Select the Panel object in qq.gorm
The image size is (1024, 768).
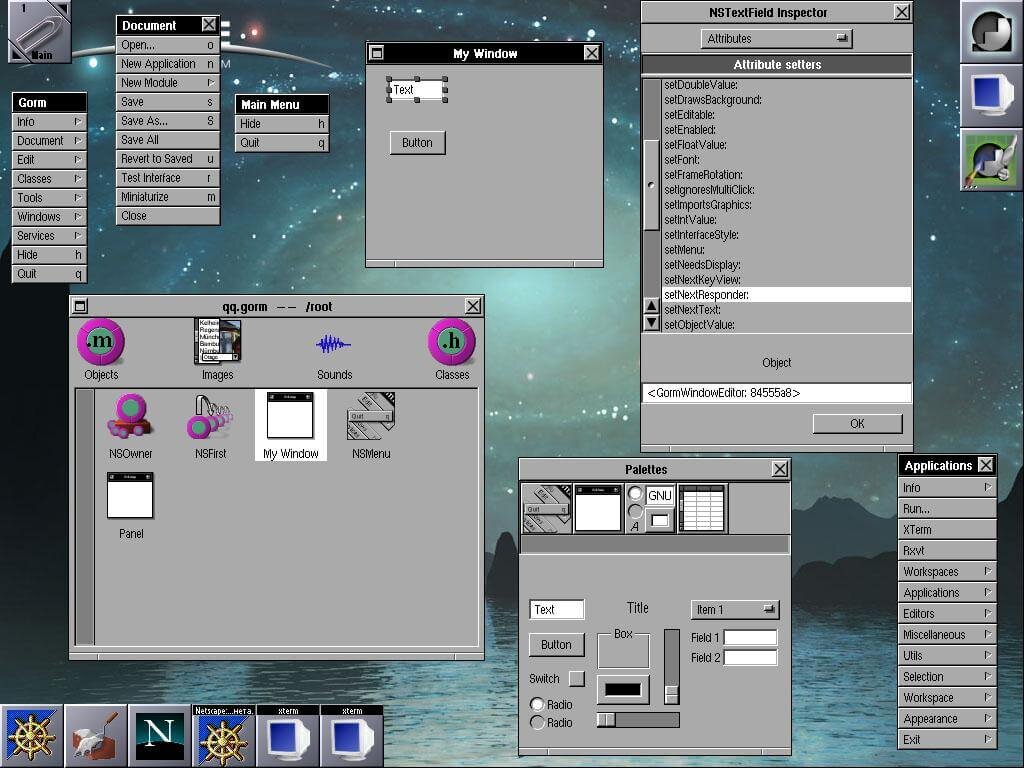point(129,497)
